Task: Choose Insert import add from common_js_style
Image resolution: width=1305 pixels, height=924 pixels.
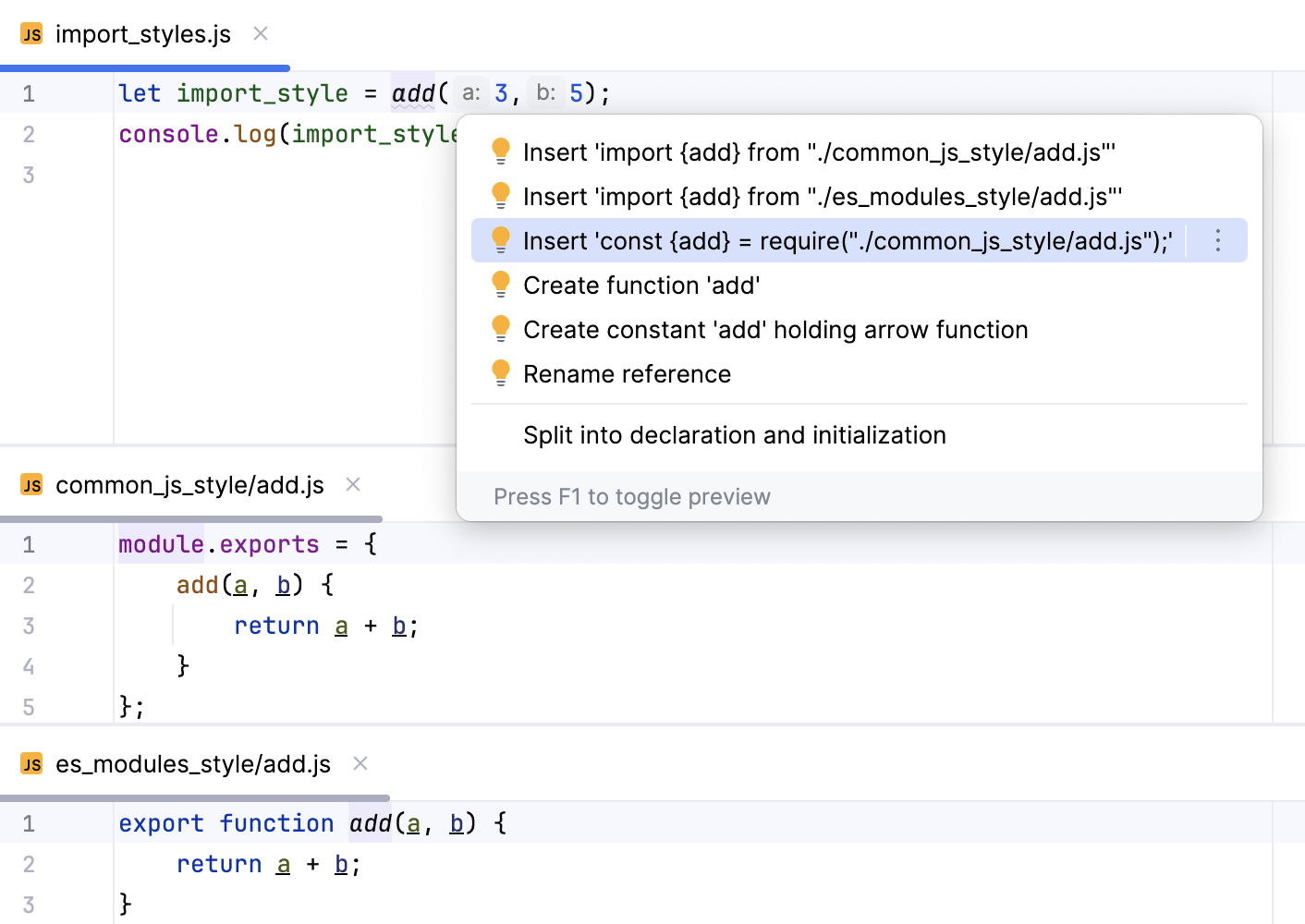Action: 860,152
